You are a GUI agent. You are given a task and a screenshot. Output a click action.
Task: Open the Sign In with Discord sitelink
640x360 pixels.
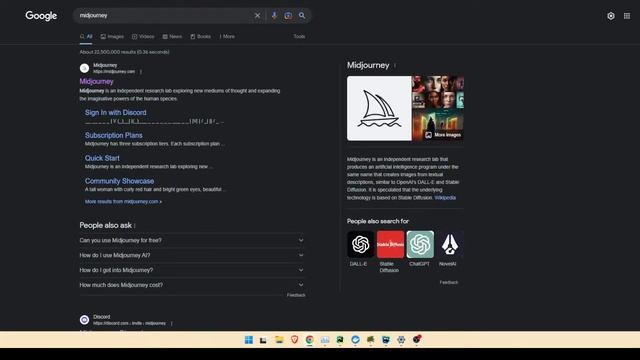pos(116,113)
